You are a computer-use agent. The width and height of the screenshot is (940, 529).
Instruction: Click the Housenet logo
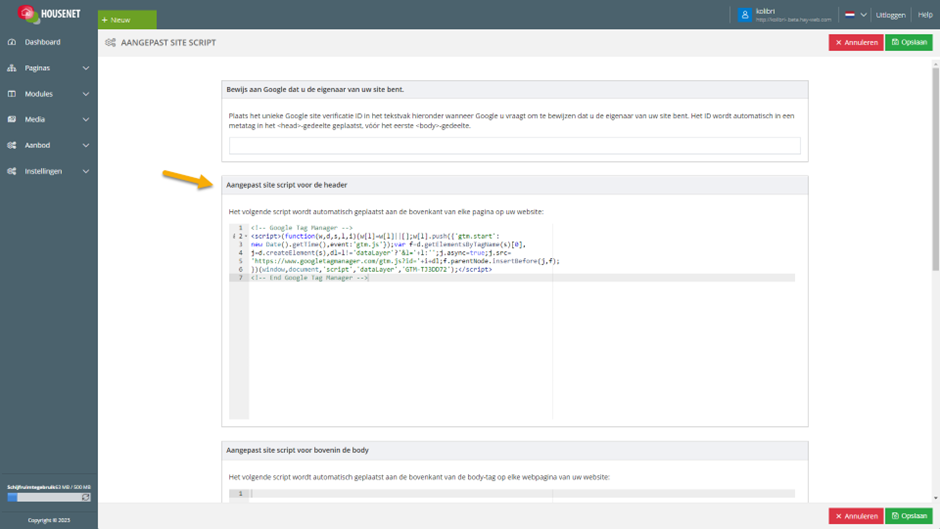tap(49, 14)
